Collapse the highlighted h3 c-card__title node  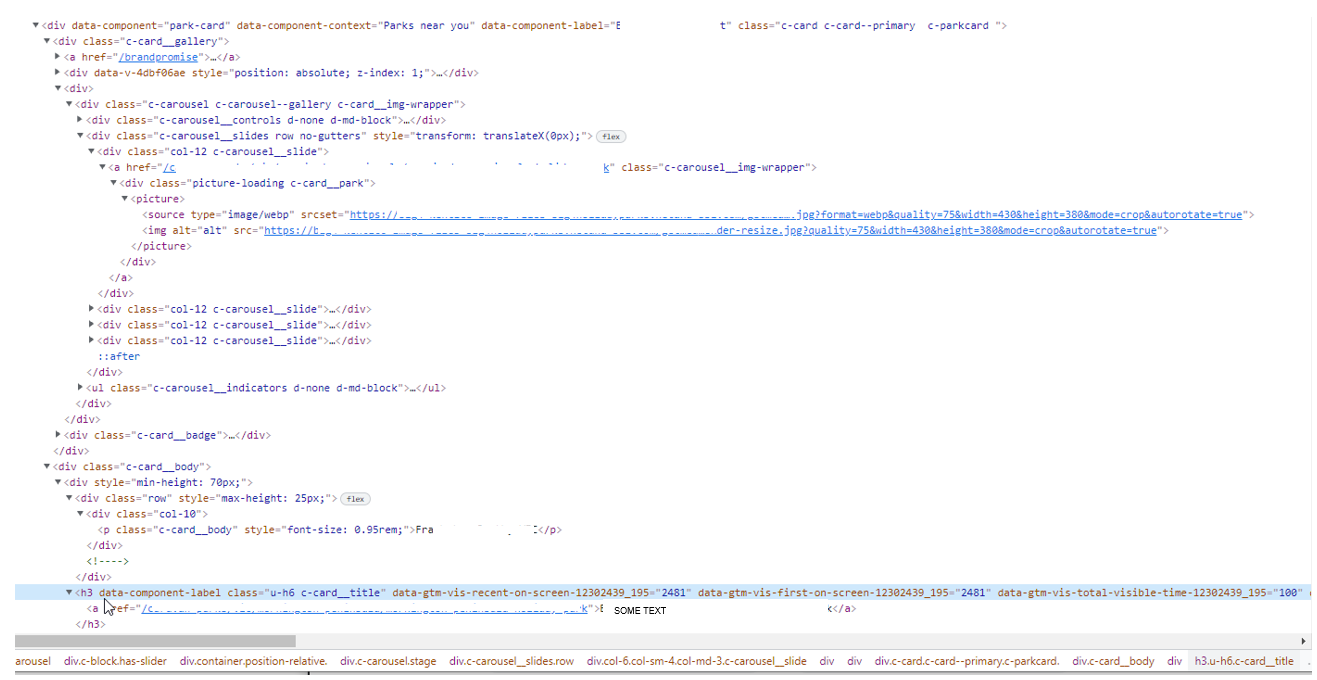tap(69, 593)
